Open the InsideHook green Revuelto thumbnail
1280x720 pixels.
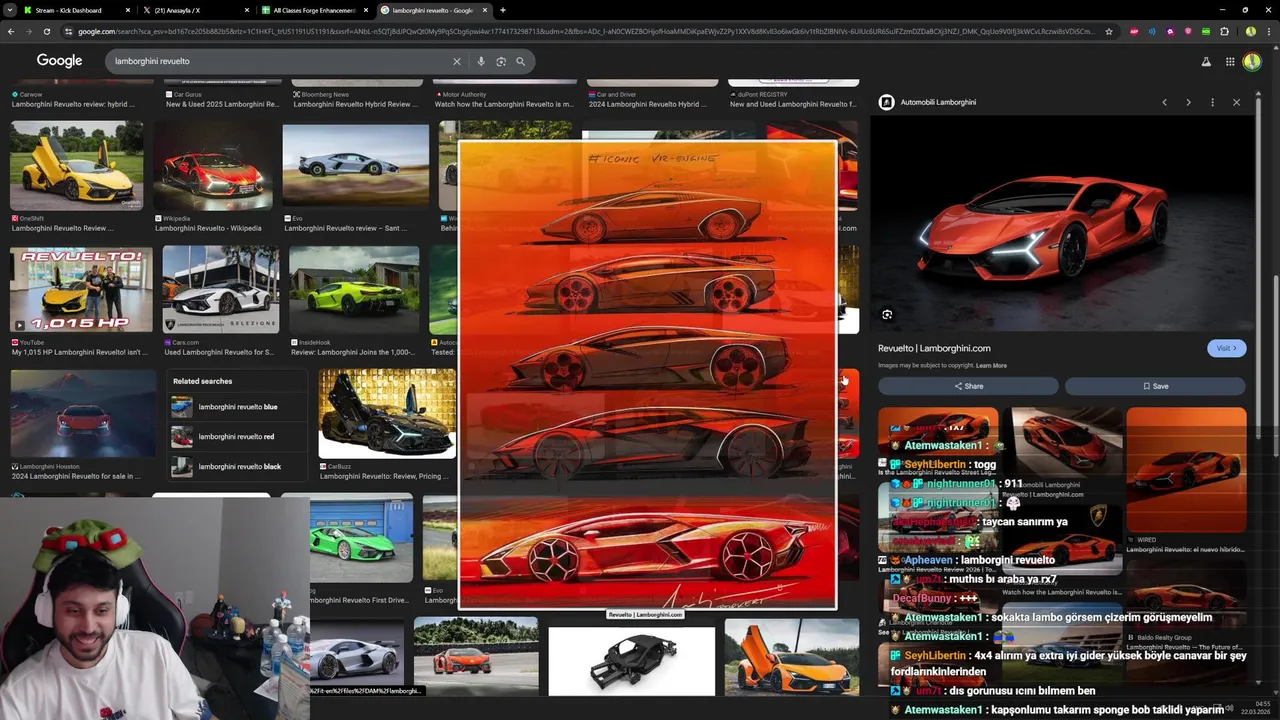pyautogui.click(x=354, y=290)
